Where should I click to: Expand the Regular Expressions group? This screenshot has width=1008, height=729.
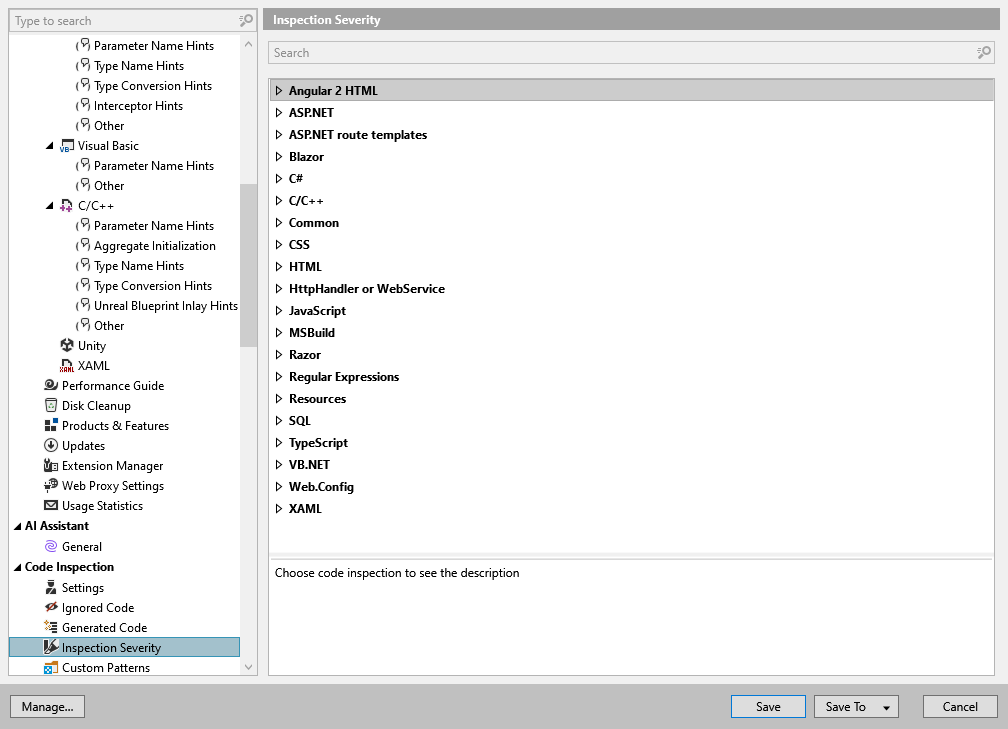278,377
